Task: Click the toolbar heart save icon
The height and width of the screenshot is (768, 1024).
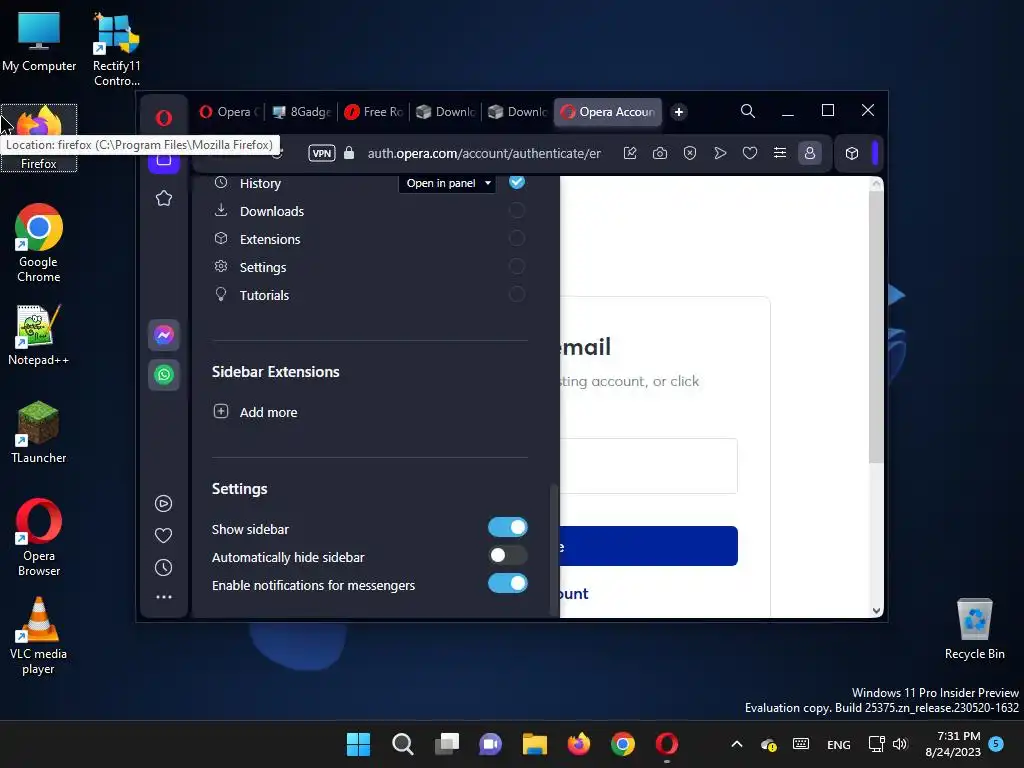Action: (x=750, y=153)
